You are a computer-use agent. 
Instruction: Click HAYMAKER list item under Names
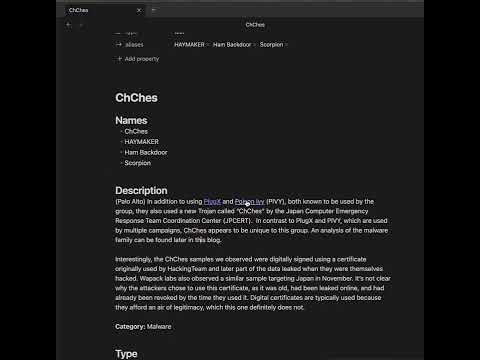tap(142, 142)
